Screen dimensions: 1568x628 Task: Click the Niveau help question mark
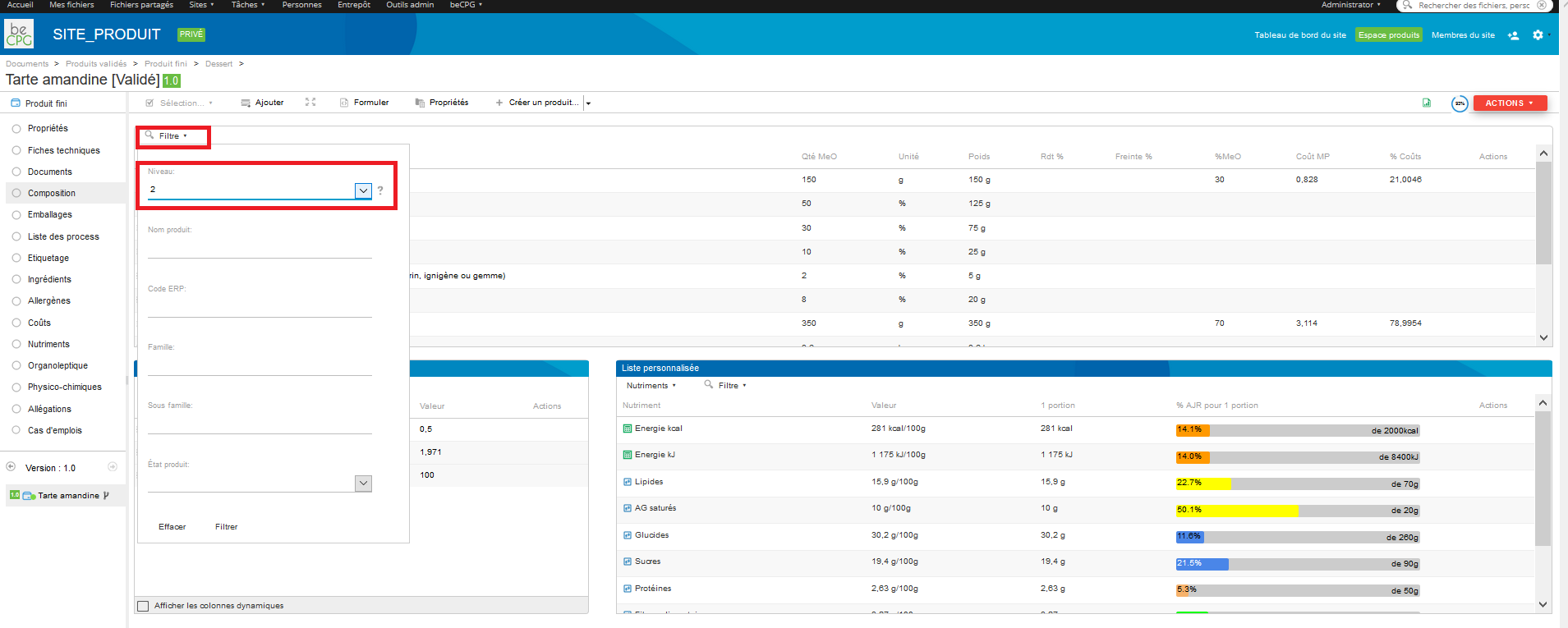tap(380, 190)
